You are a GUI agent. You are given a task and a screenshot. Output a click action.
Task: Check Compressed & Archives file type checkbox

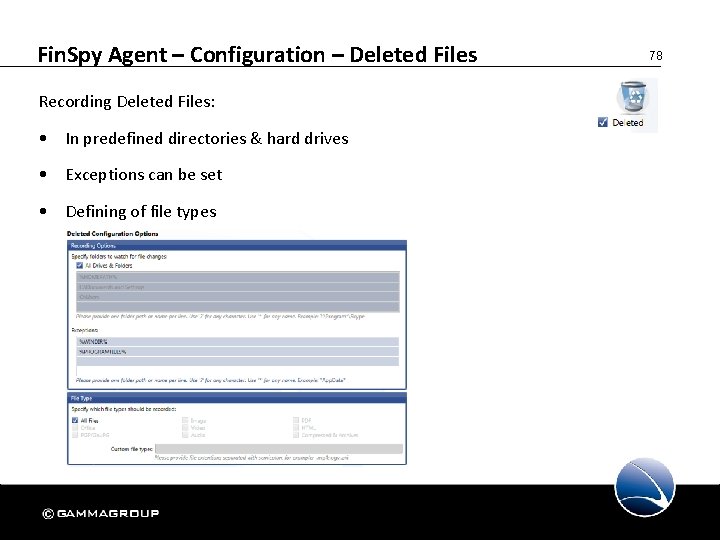coord(296,434)
